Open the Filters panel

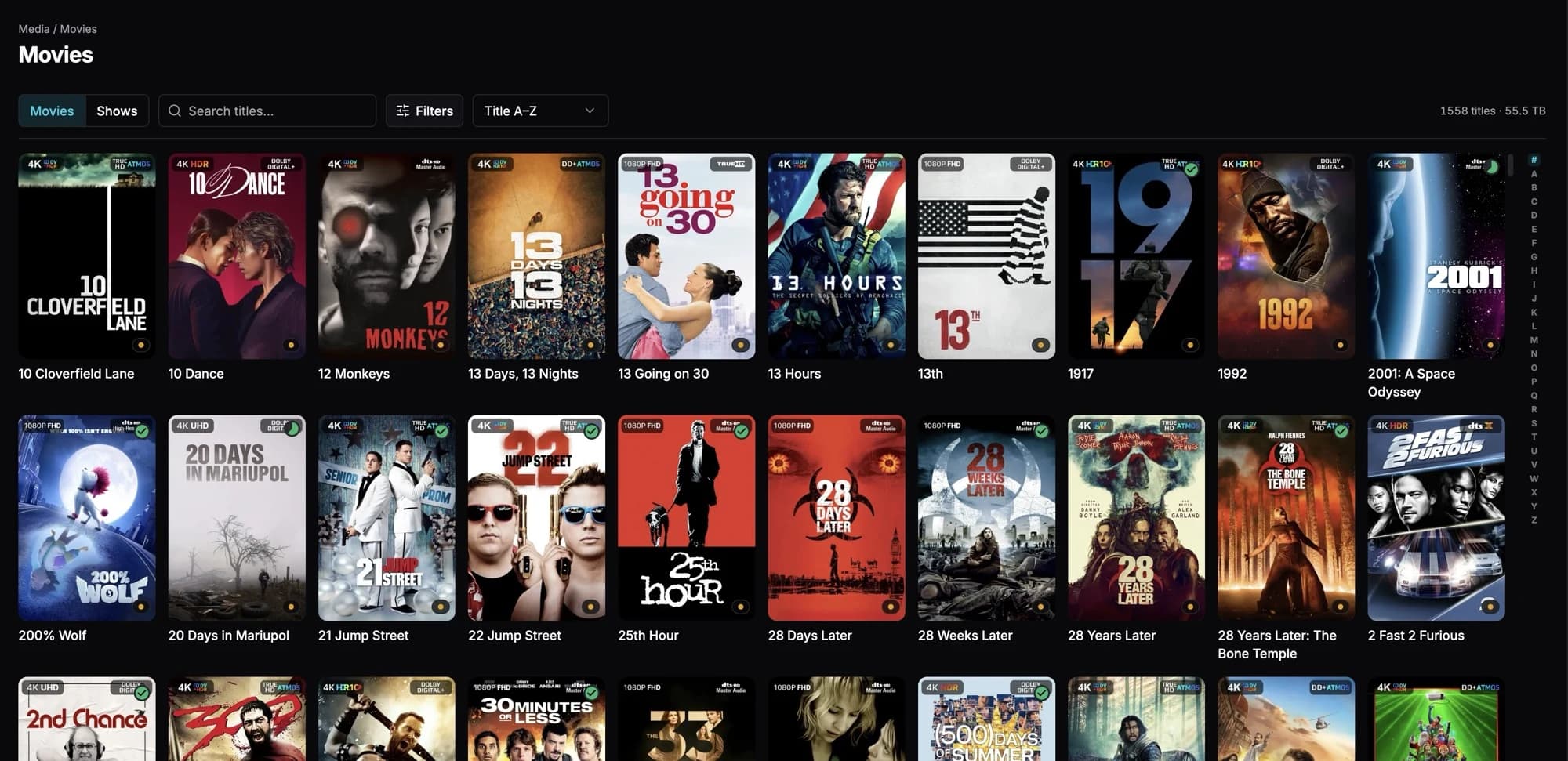pyautogui.click(x=424, y=111)
